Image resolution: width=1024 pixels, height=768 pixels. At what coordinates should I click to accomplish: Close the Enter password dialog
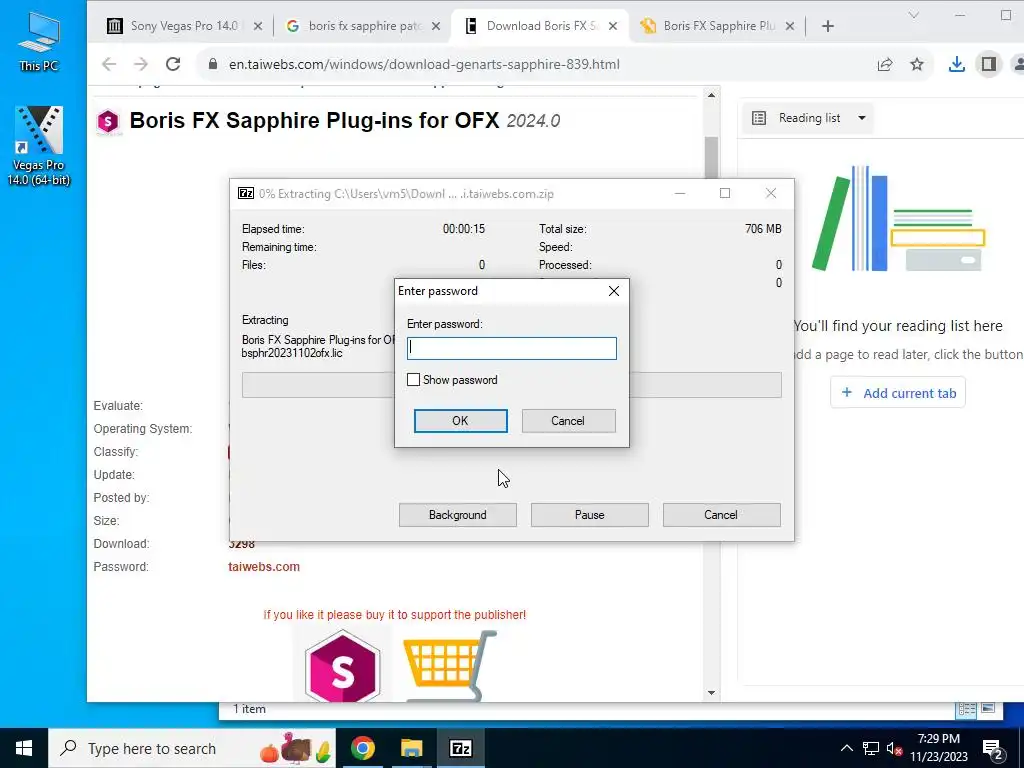(x=614, y=291)
